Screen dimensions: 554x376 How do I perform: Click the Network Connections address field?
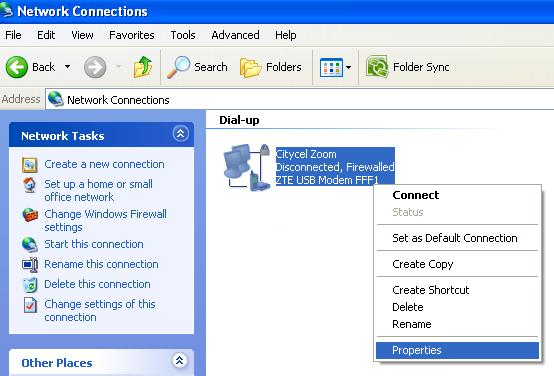click(x=300, y=100)
